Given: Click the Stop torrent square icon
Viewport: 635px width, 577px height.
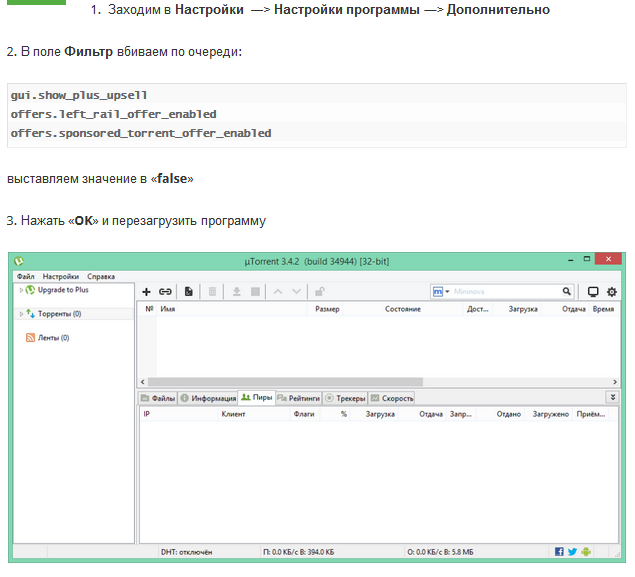Looking at the screenshot, I should [x=255, y=292].
